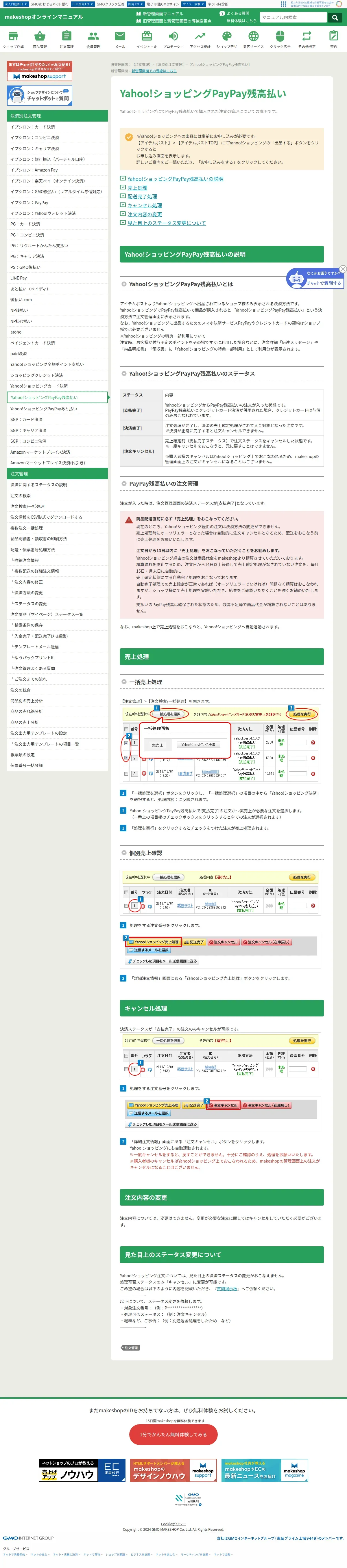Jump to the キャンセル処理 anchor link

coord(145,206)
